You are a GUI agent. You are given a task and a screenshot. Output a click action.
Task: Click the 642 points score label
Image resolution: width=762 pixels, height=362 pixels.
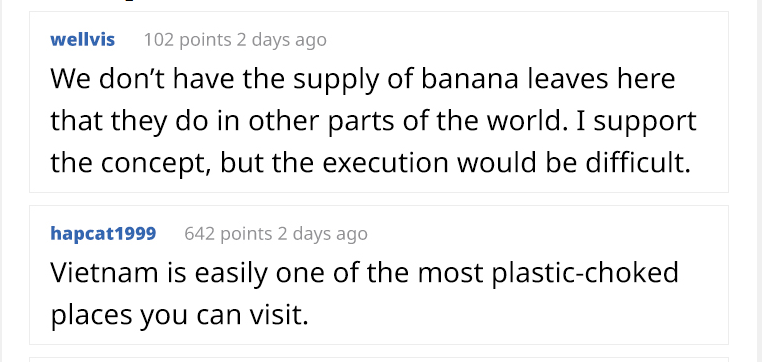[x=228, y=234]
